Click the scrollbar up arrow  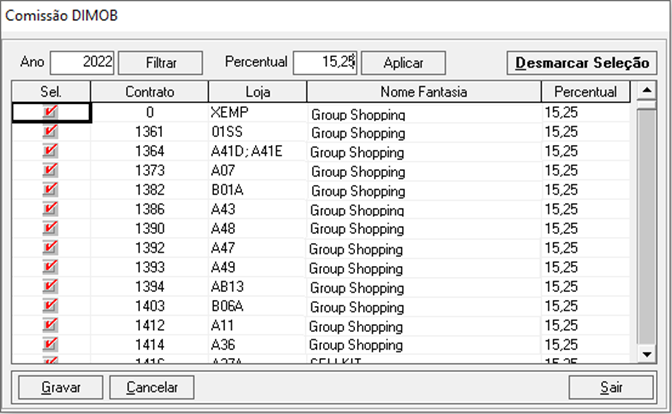[x=647, y=90]
